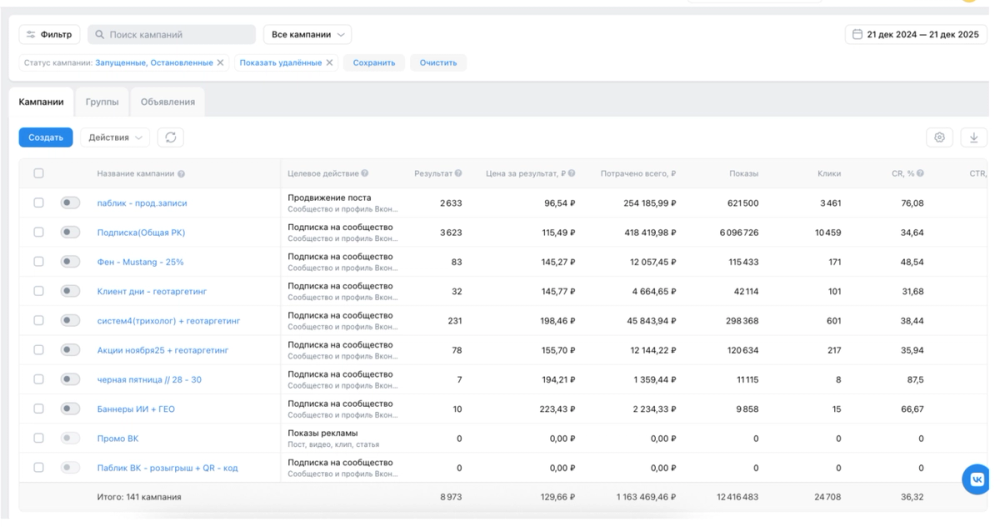Show the help icon beside Целевое действие
The width and height of the screenshot is (1000, 527).
[365, 173]
